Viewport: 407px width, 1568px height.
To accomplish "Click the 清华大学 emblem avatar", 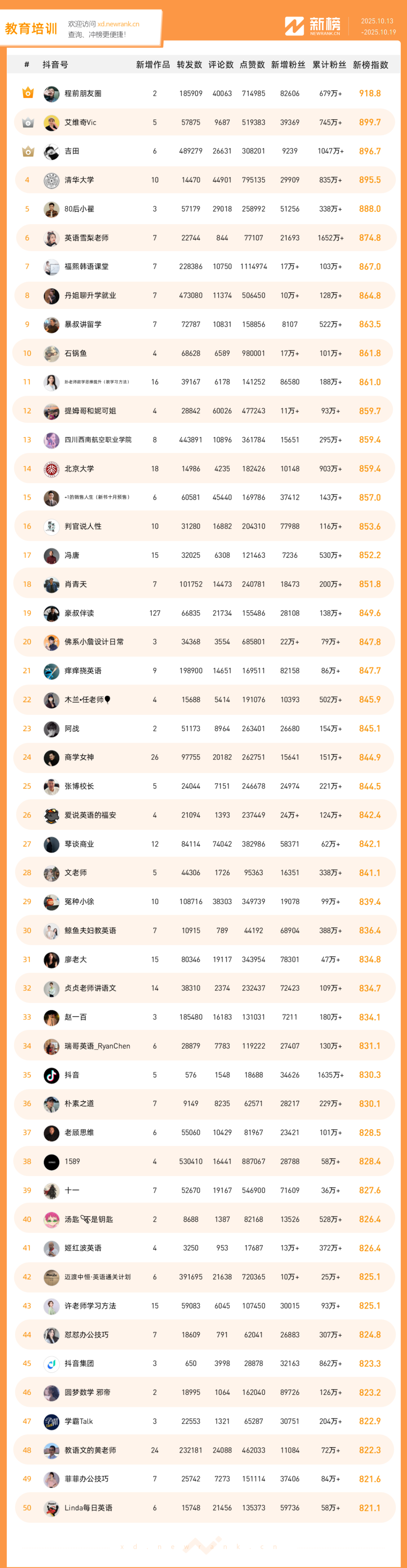I will point(52,180).
